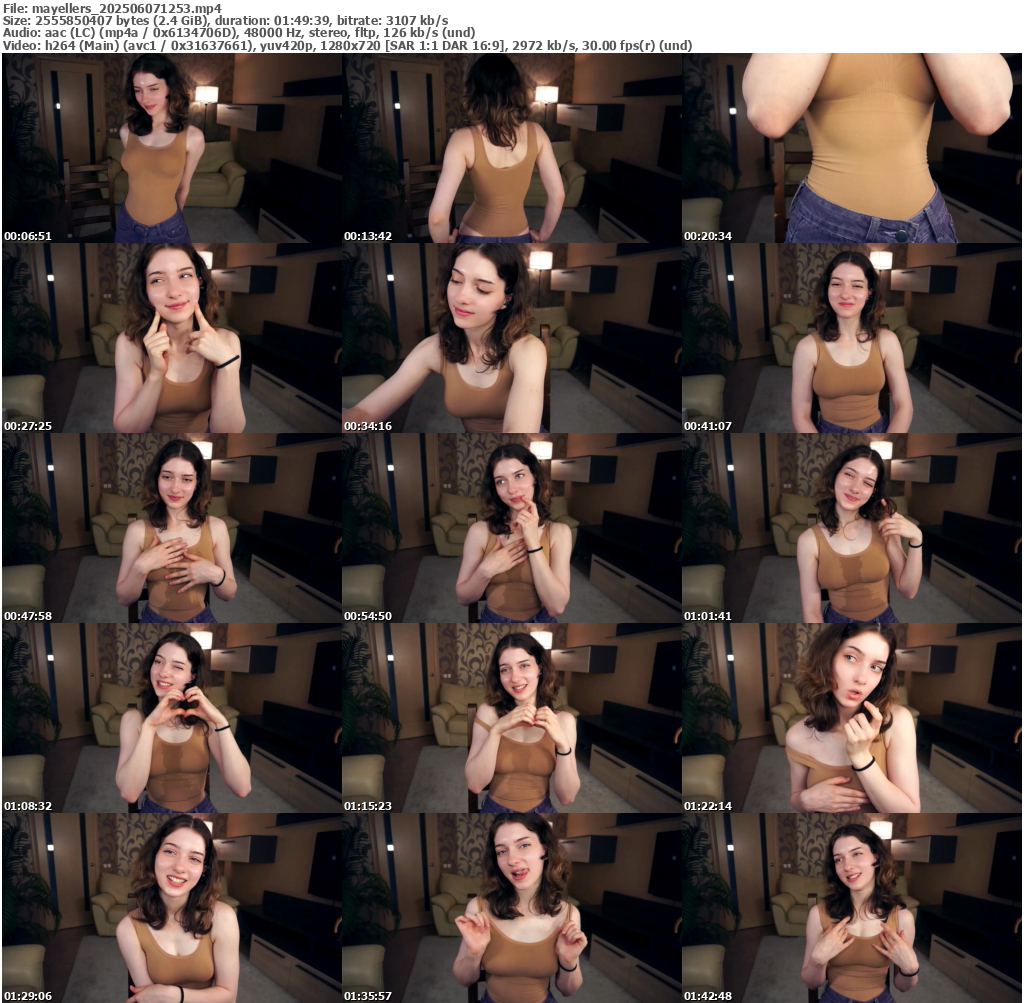The height and width of the screenshot is (1003, 1024).
Task: Pick the thumbnail at 01:22:14
Action: tap(852, 718)
